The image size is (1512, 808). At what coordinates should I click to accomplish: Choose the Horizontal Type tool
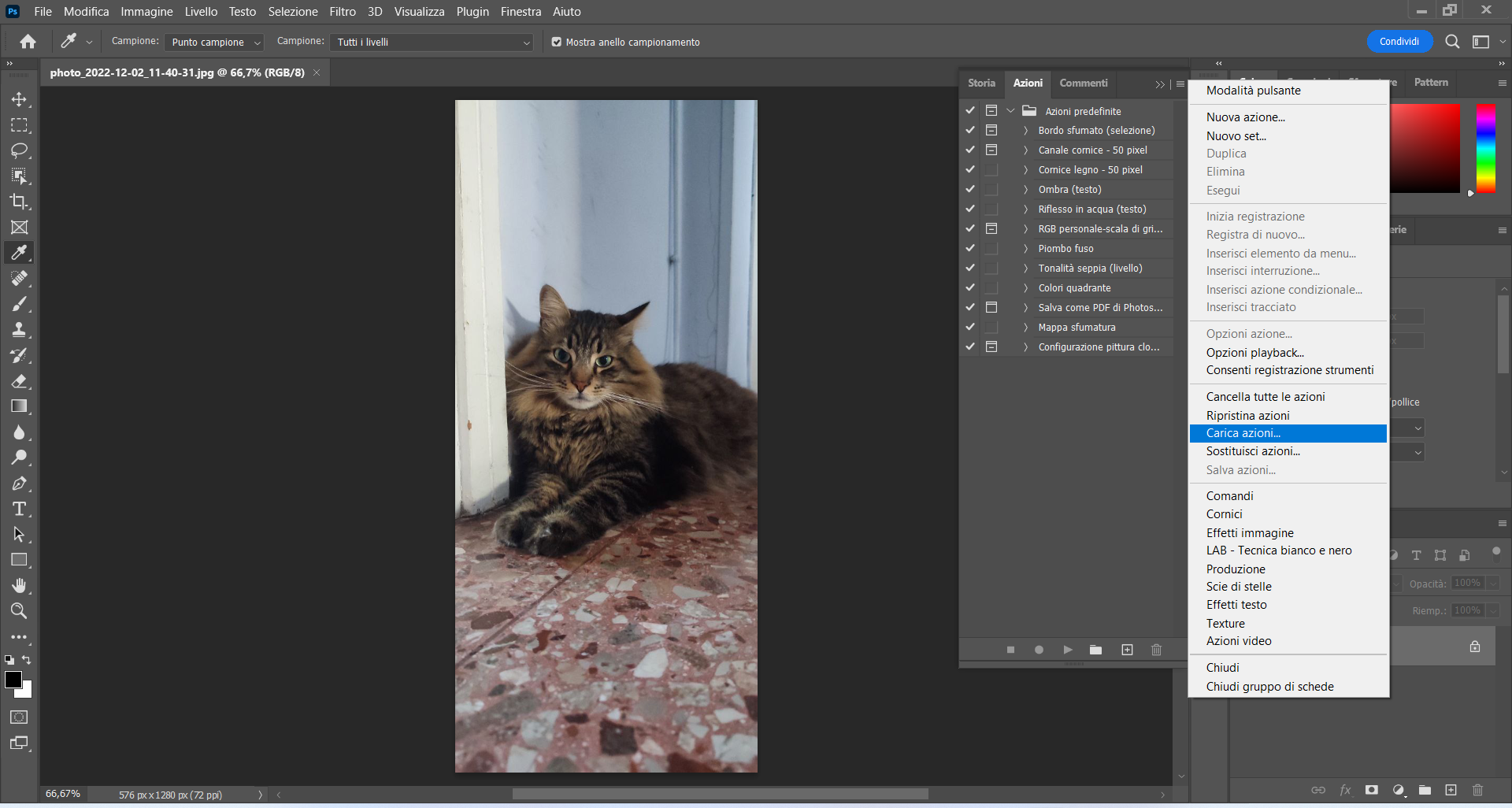20,509
